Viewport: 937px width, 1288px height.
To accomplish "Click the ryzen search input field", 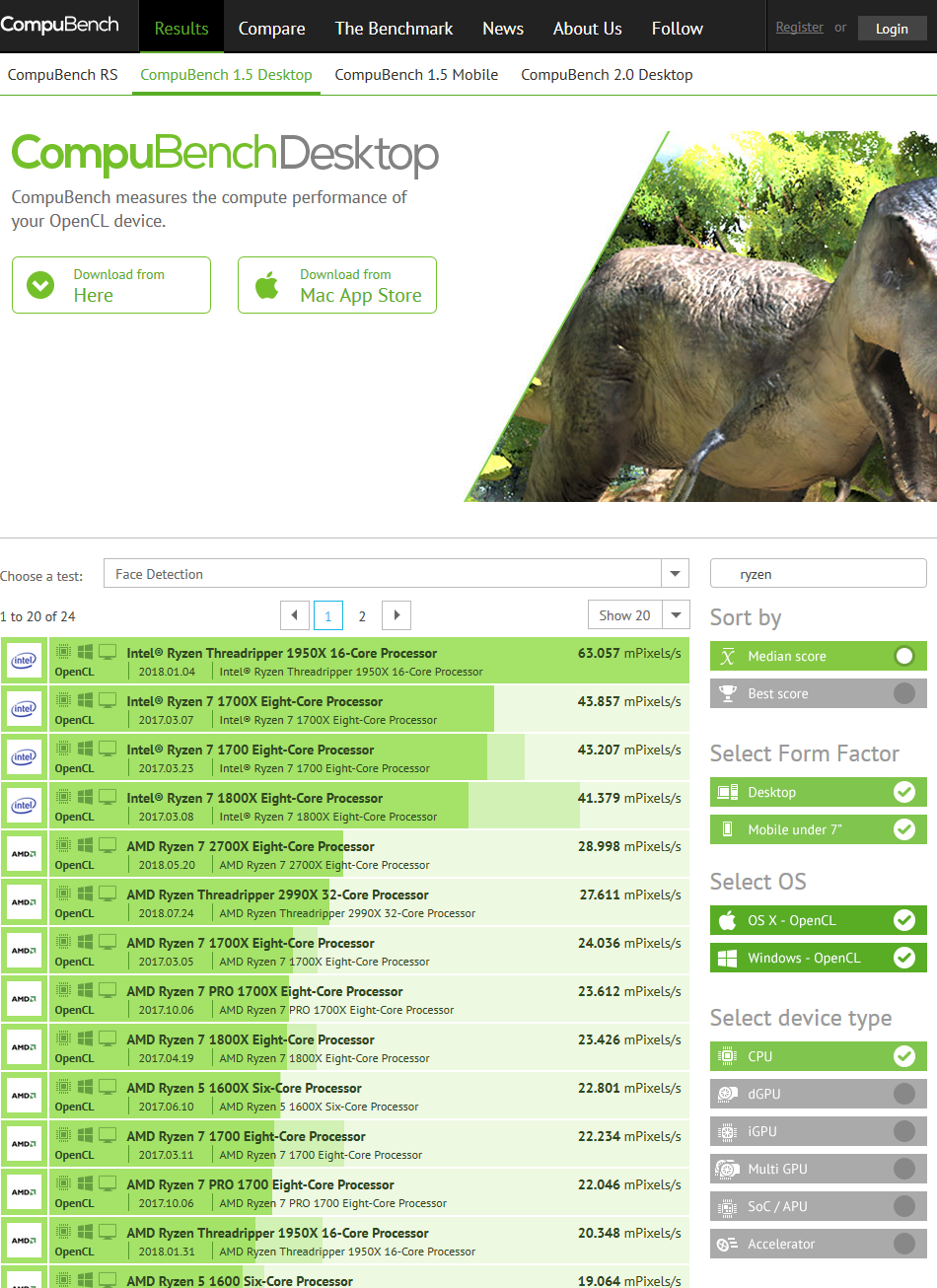I will coord(819,574).
